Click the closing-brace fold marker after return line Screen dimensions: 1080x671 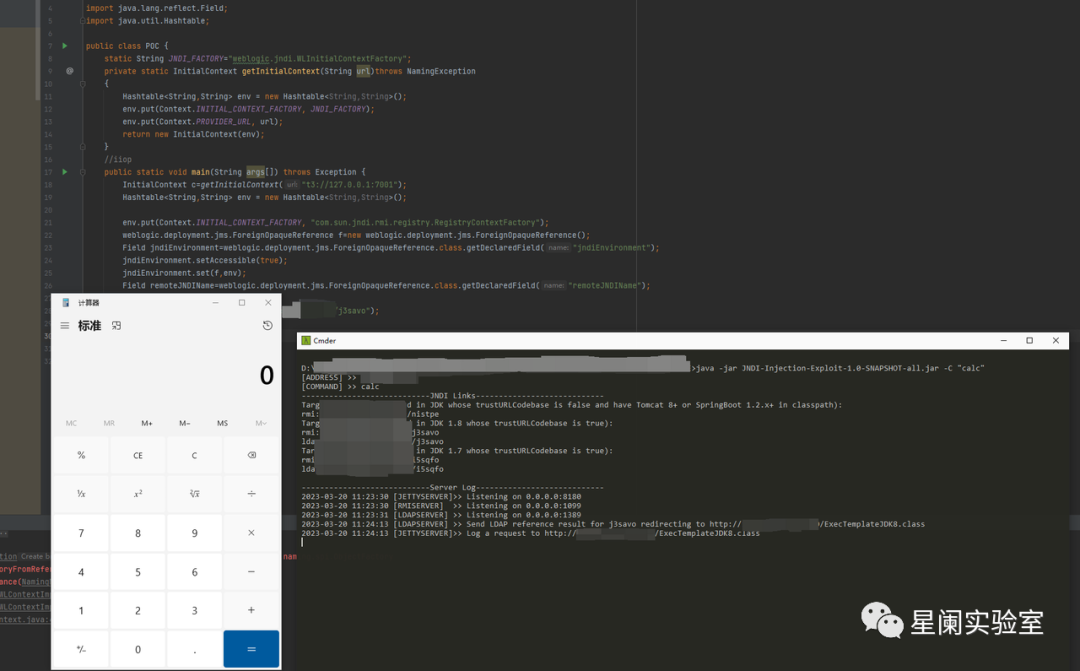tap(83, 147)
